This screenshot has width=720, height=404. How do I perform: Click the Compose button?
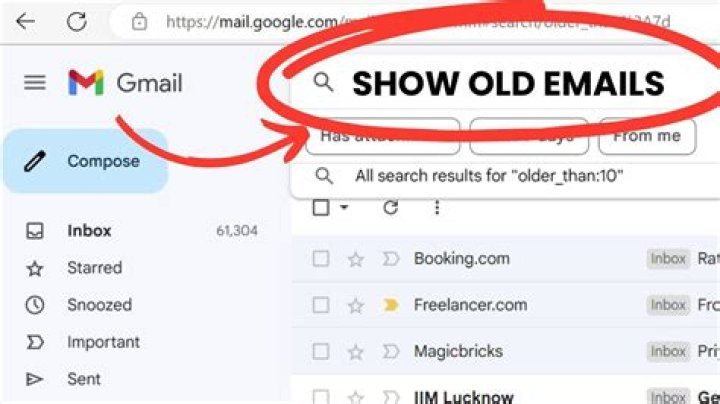pos(86,161)
